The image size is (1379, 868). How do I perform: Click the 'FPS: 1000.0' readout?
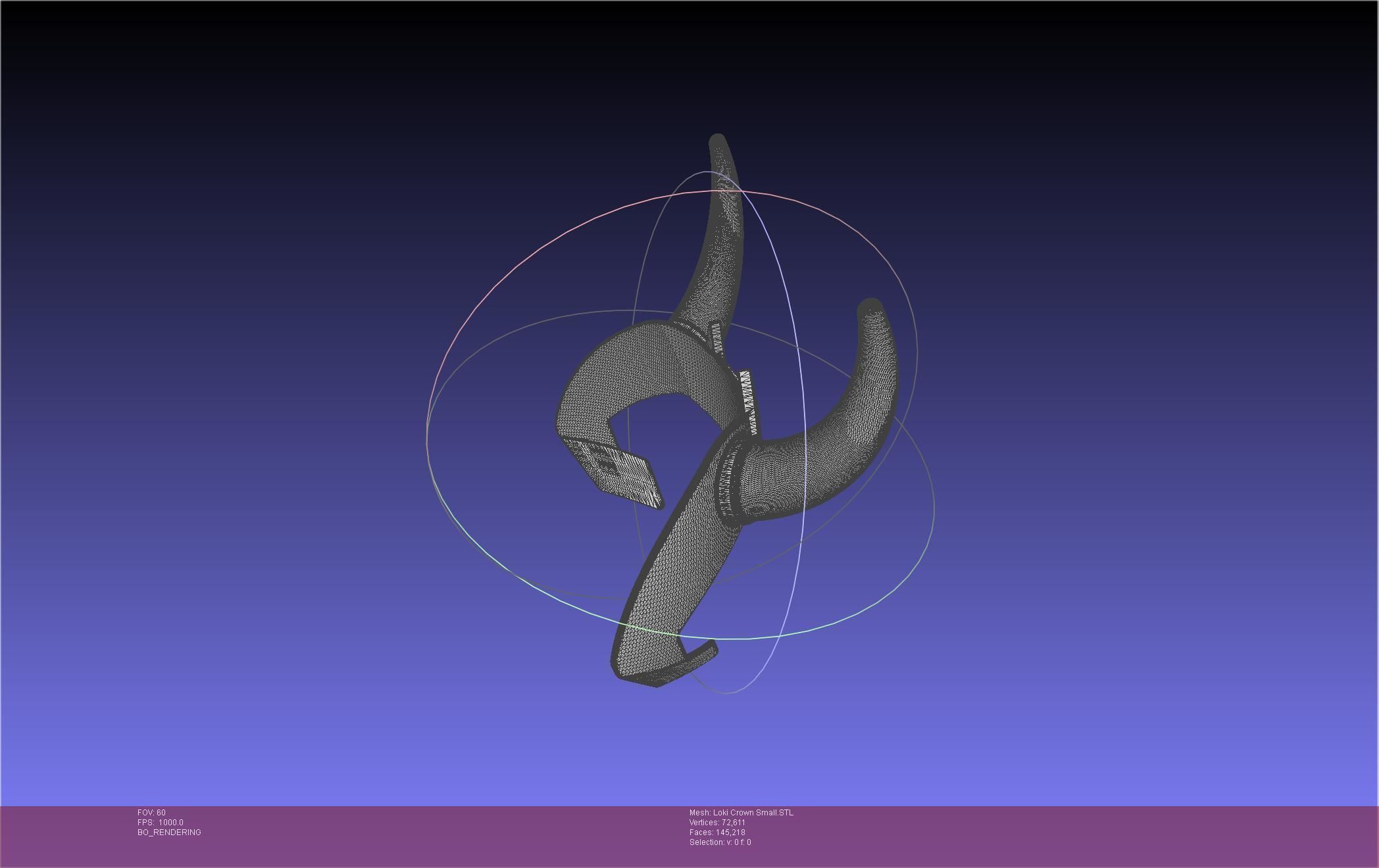[161, 823]
